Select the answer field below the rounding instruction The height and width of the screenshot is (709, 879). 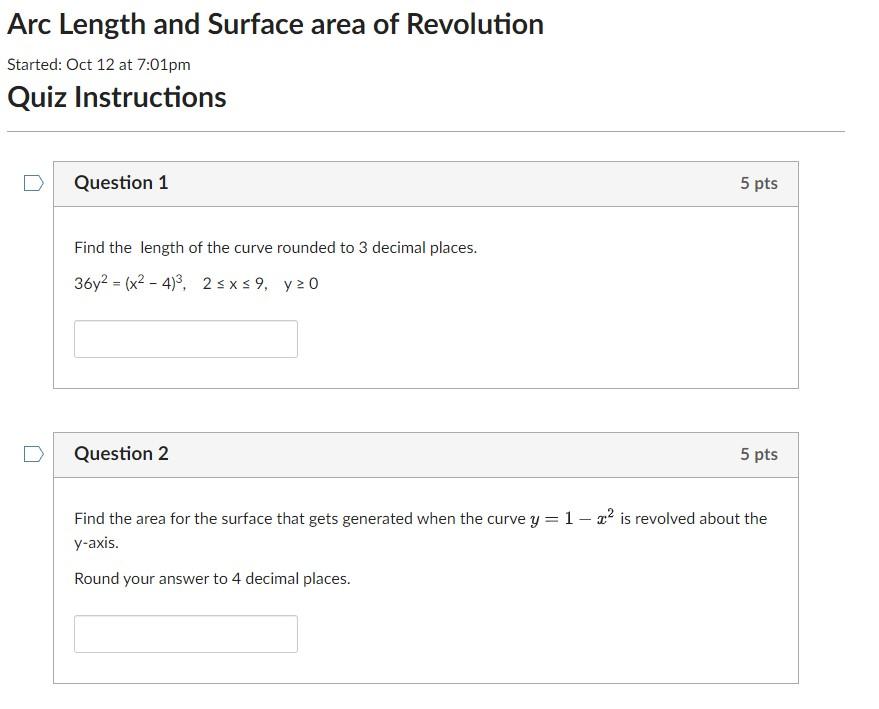click(x=185, y=633)
